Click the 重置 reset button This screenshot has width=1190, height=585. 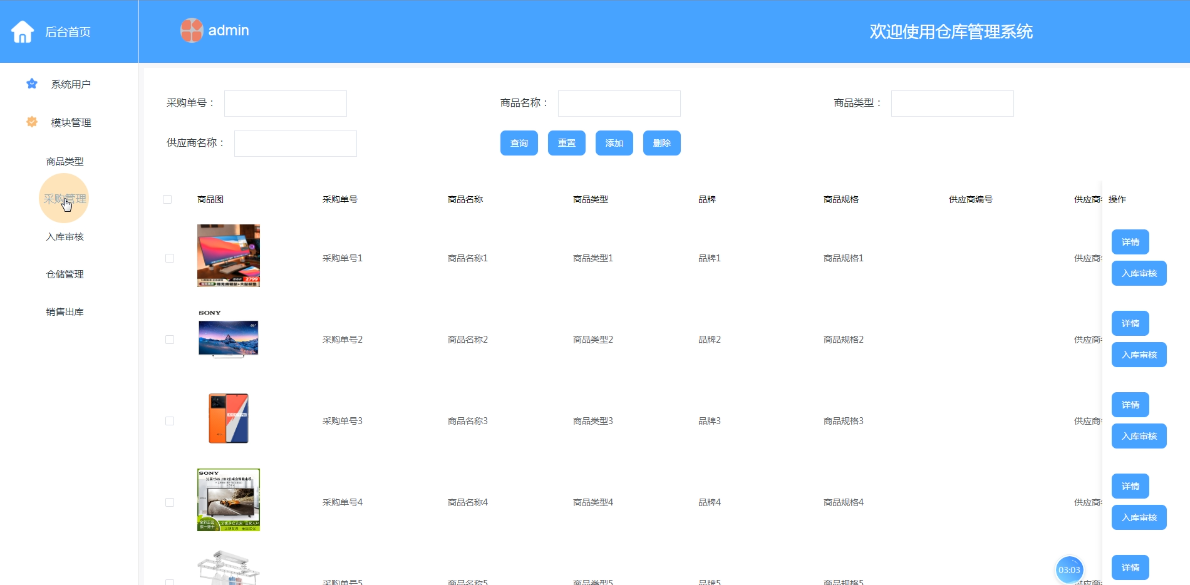(x=567, y=143)
